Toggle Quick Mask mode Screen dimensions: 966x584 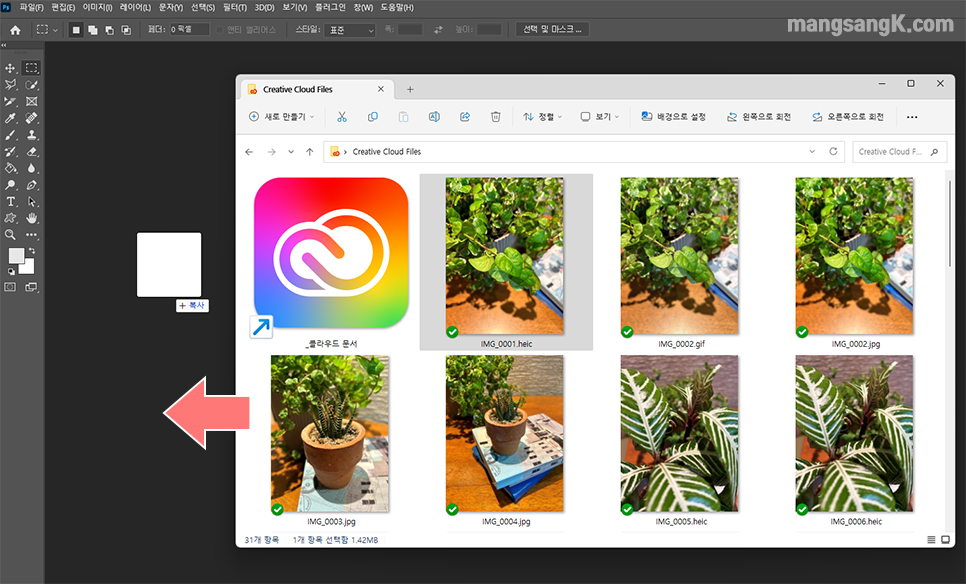(x=10, y=287)
